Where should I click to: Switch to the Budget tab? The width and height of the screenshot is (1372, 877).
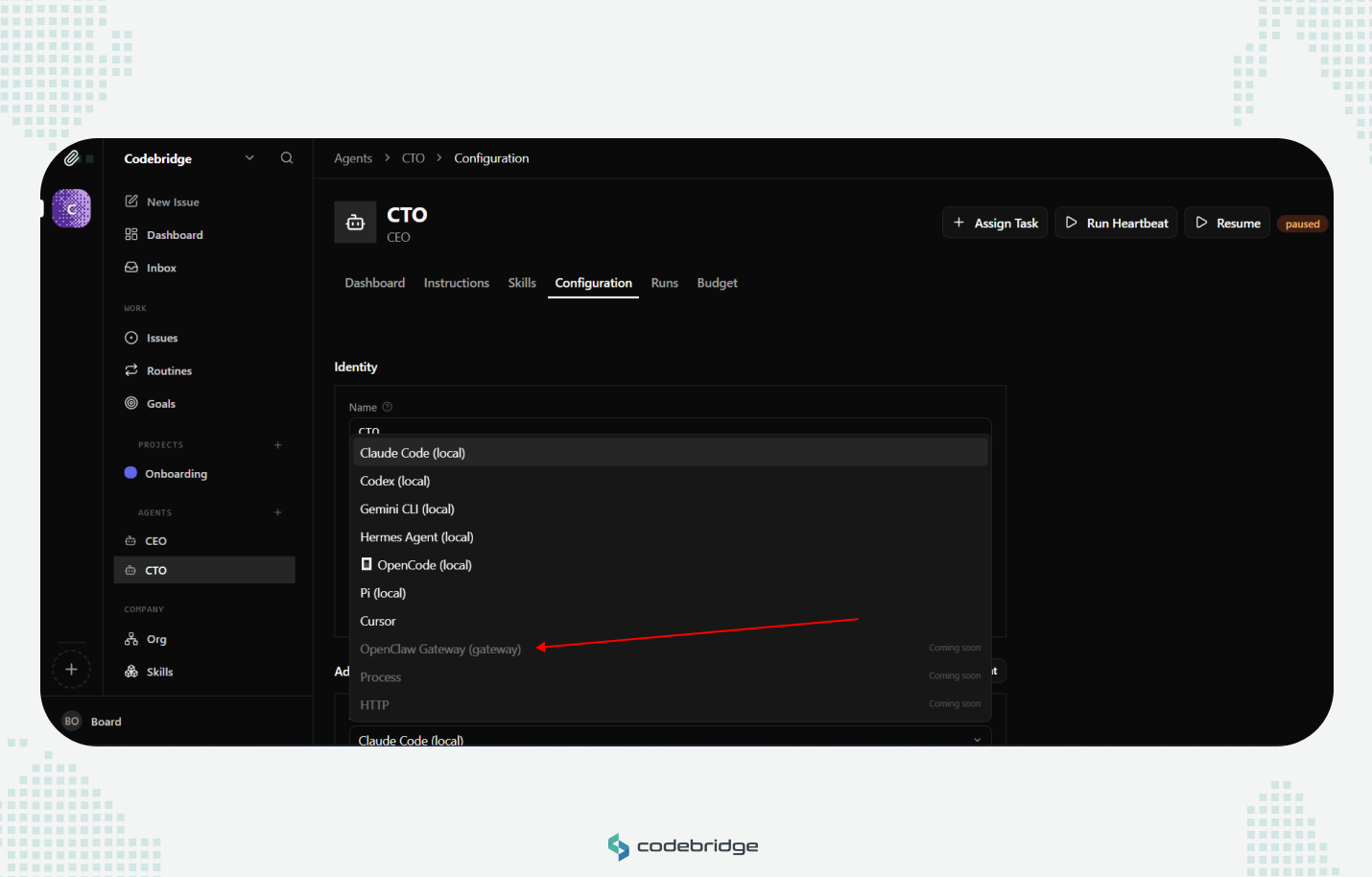point(718,283)
